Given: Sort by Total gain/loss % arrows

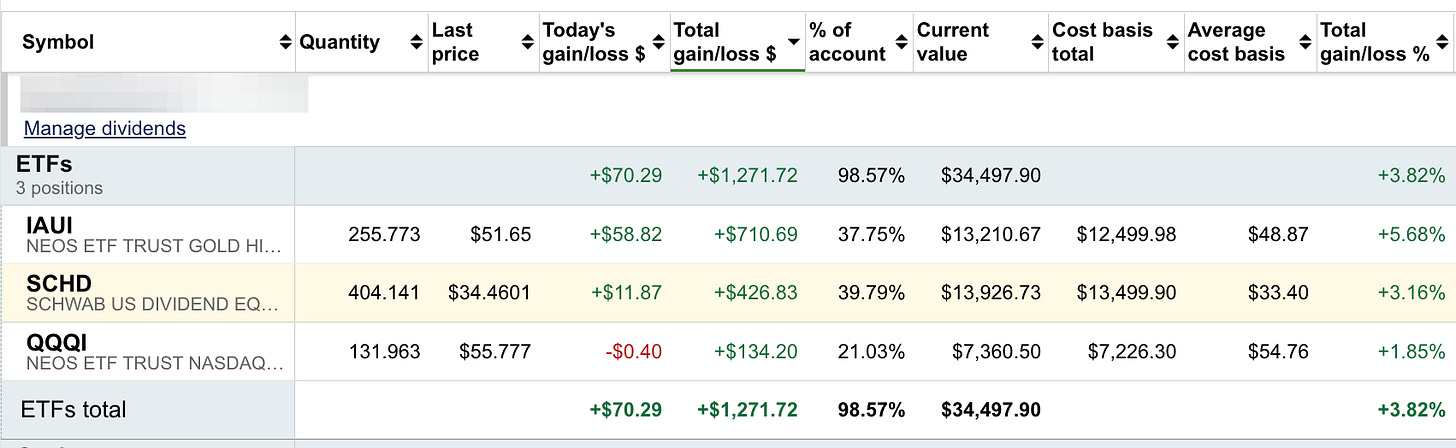Looking at the screenshot, I should (1443, 43).
